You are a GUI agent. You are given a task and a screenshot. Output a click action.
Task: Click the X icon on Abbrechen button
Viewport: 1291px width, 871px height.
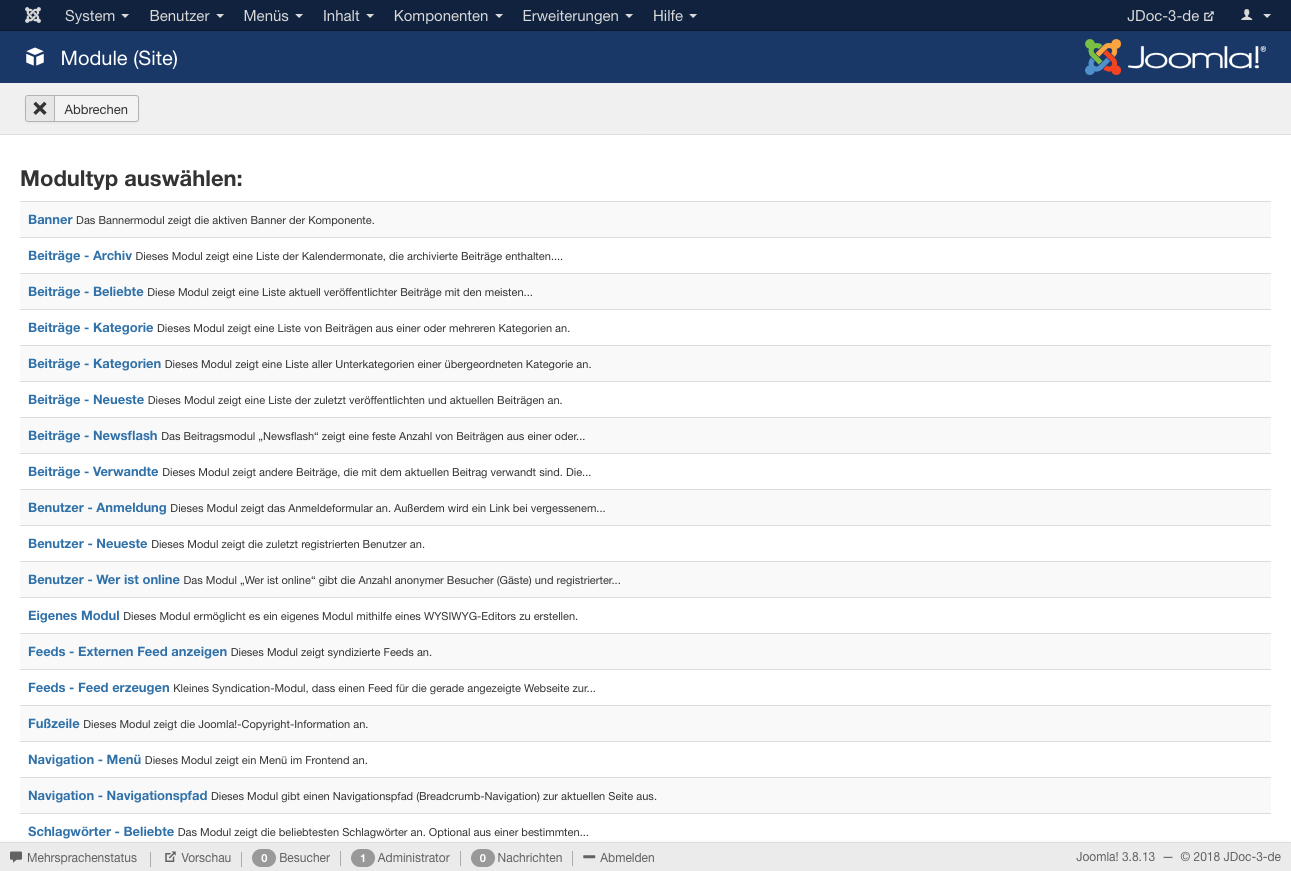click(40, 109)
